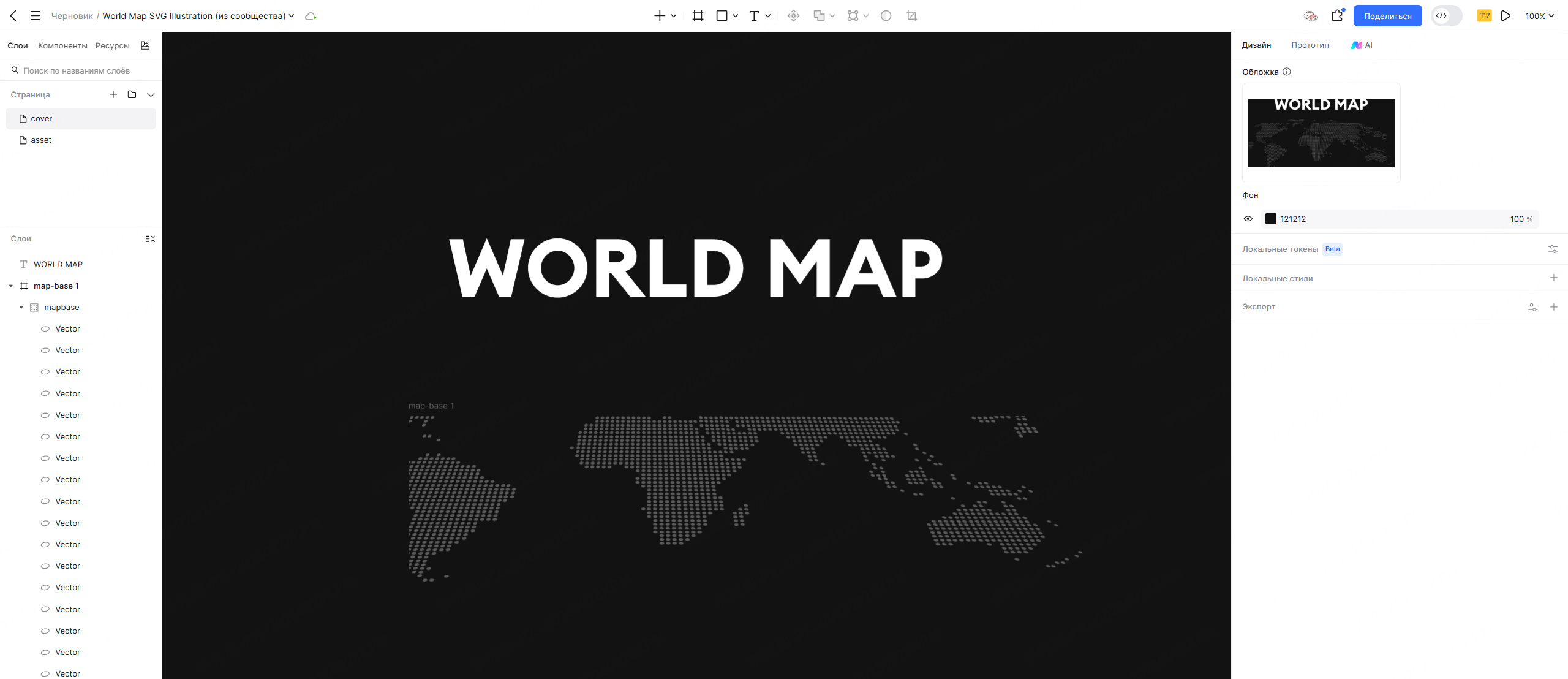Switch to the Прототип tab
Viewport: 1568px width, 679px height.
pos(1310,45)
